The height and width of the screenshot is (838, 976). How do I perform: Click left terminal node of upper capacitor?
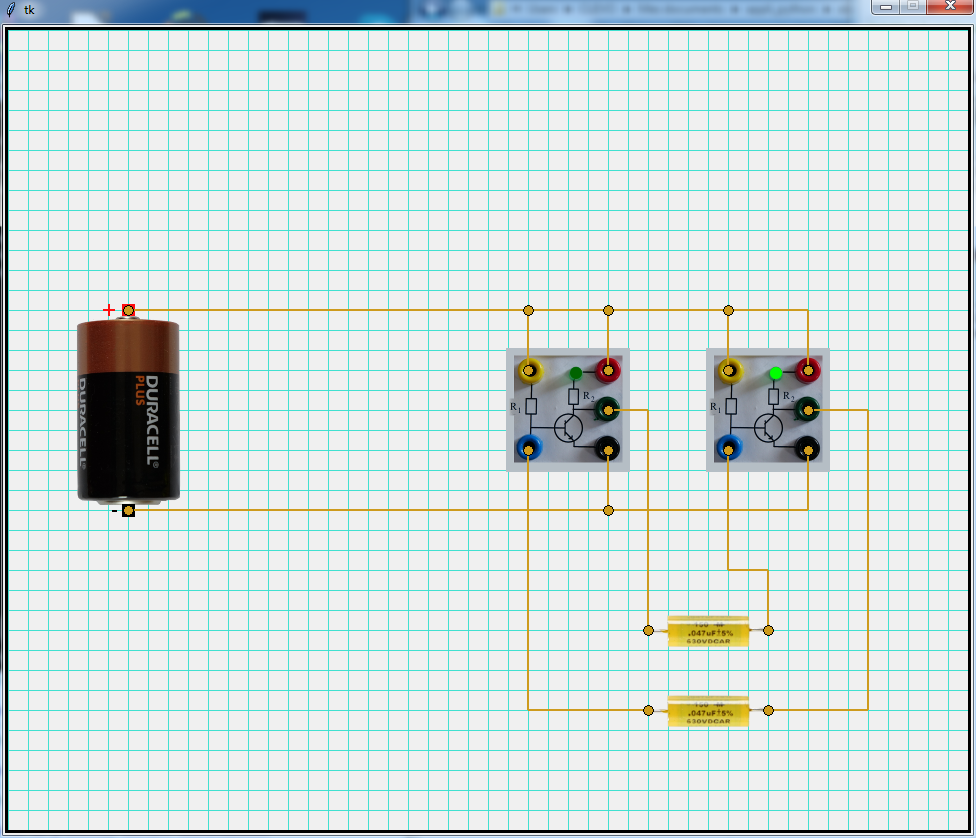[648, 630]
